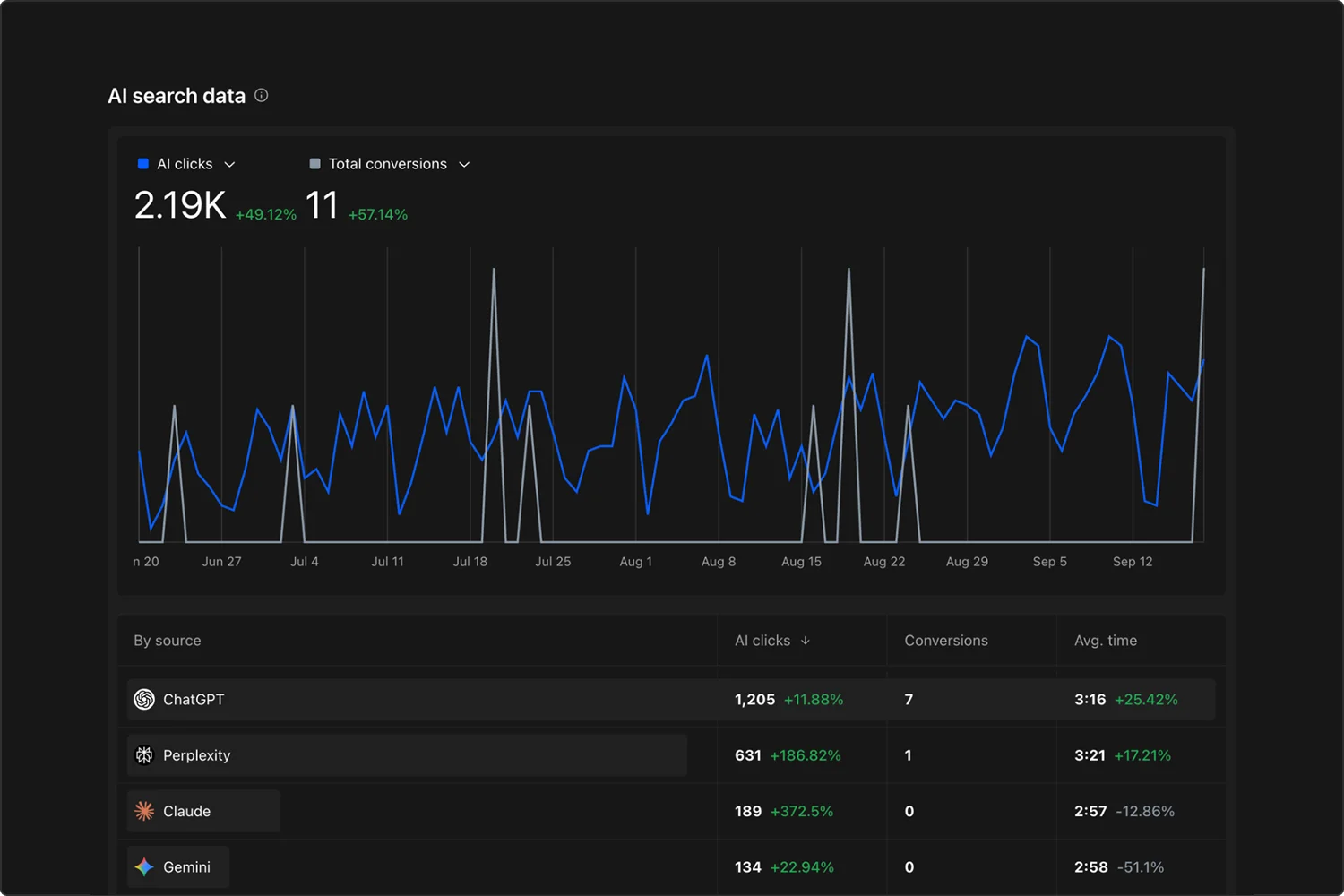
Task: Click the gray Total conversions legend square
Action: tap(314, 163)
